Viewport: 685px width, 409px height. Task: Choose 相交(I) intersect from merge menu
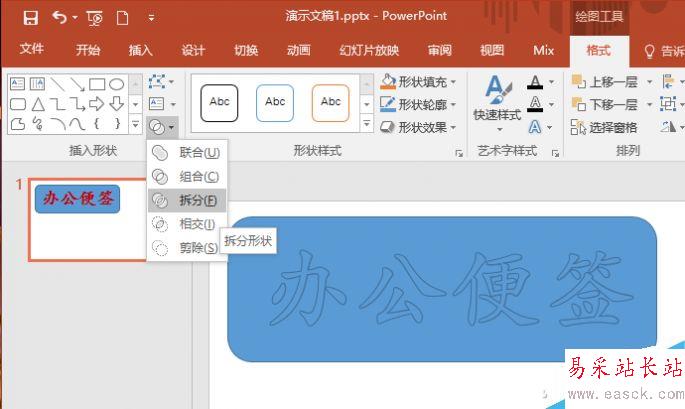pyautogui.click(x=187, y=224)
